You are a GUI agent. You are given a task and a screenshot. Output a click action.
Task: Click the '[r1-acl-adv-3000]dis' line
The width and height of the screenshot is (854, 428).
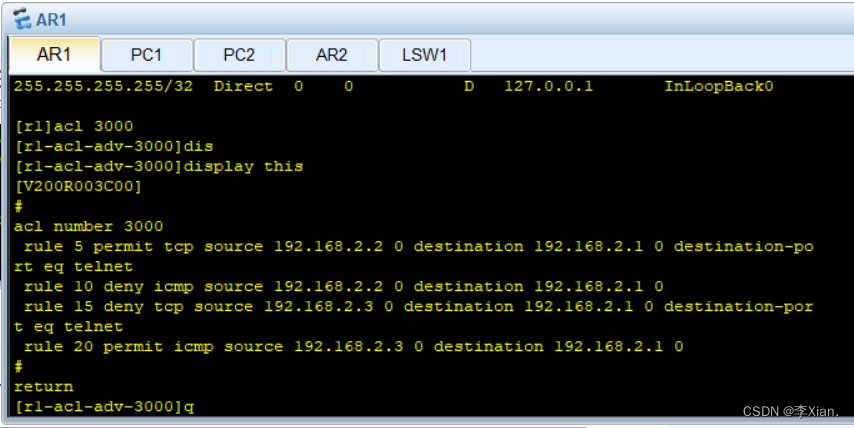[x=113, y=146]
